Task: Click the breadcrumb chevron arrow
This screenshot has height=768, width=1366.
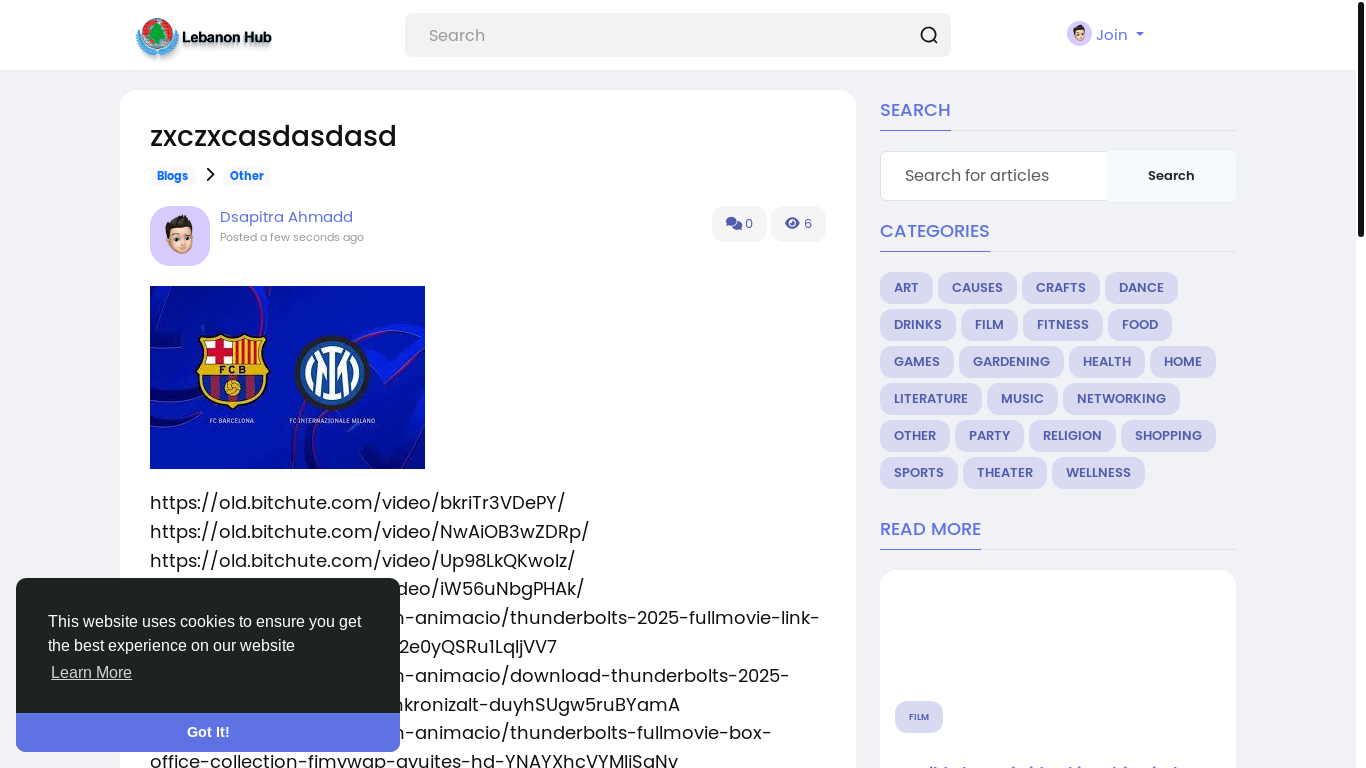Action: [210, 175]
